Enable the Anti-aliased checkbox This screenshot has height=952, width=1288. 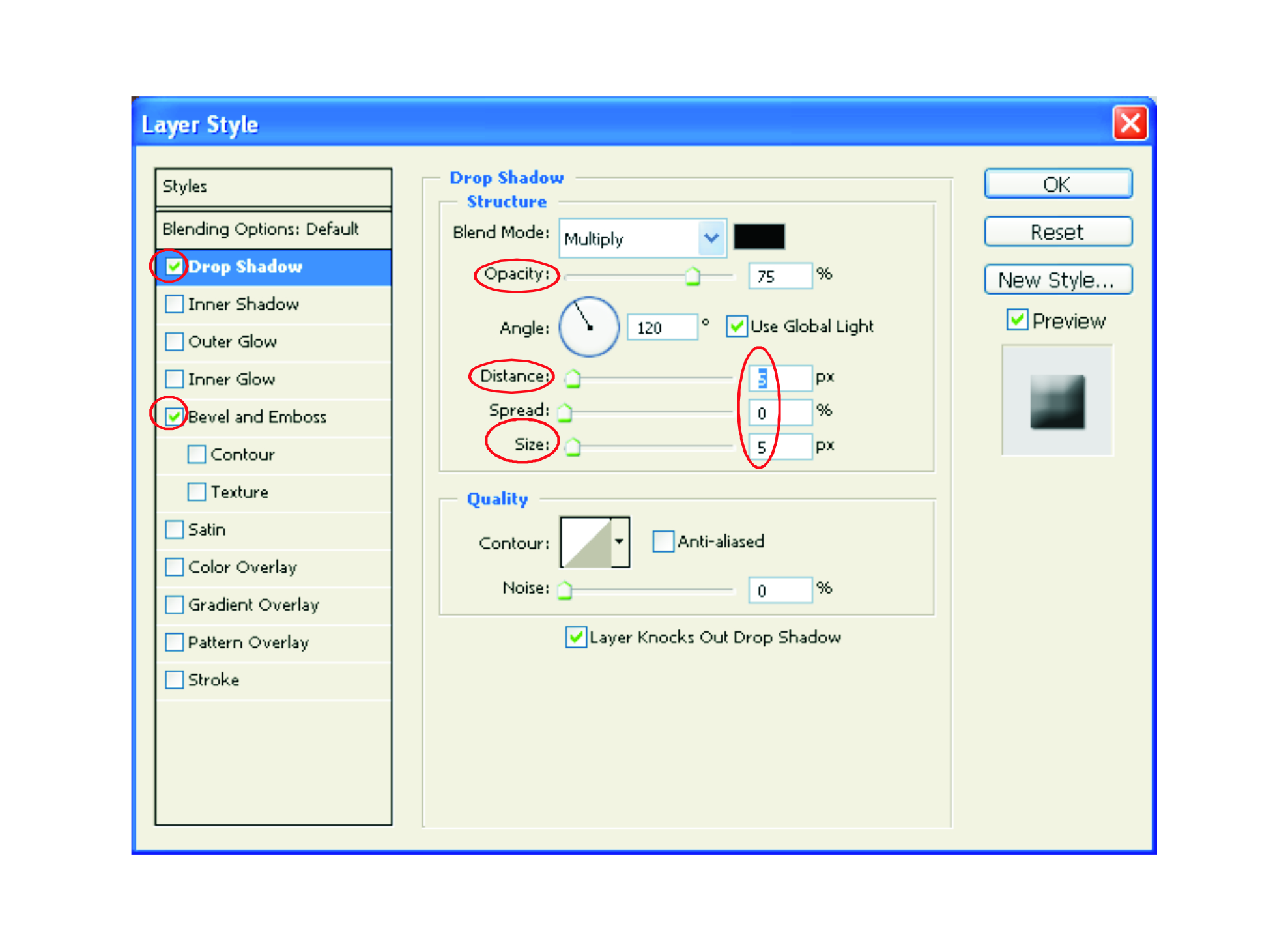pyautogui.click(x=663, y=541)
